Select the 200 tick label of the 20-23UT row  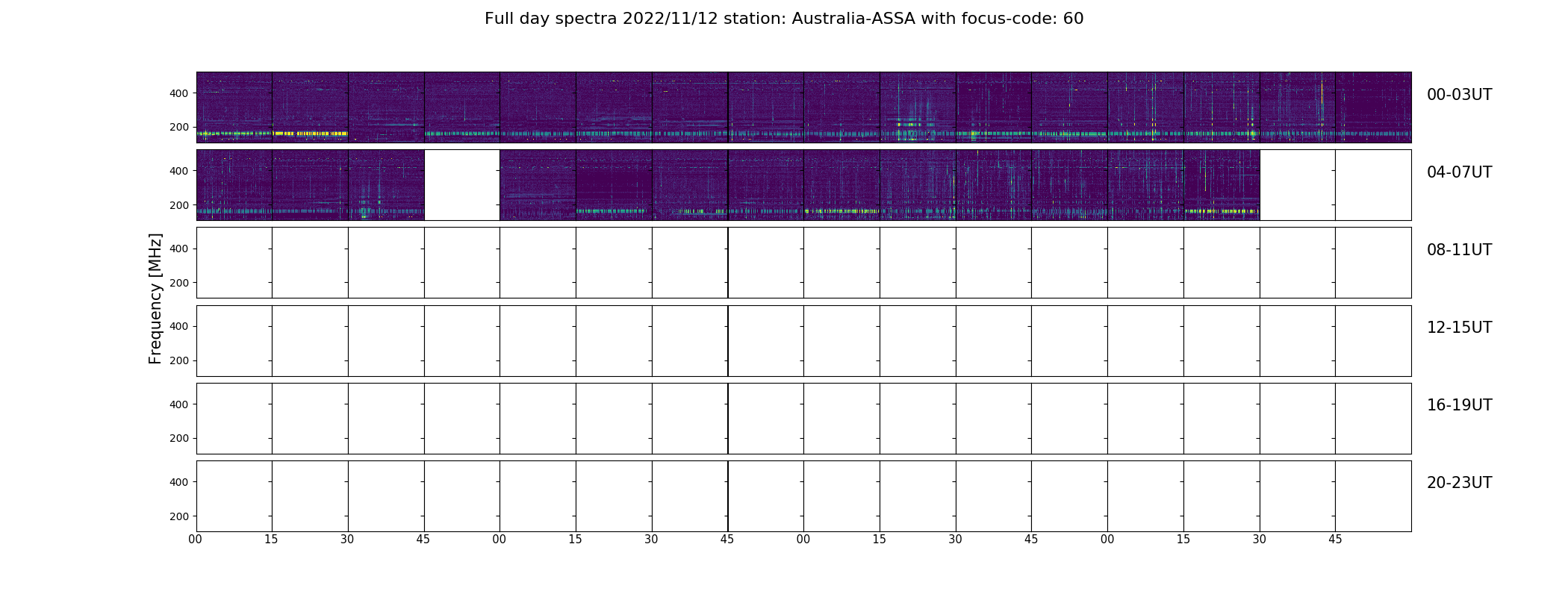click(x=179, y=516)
